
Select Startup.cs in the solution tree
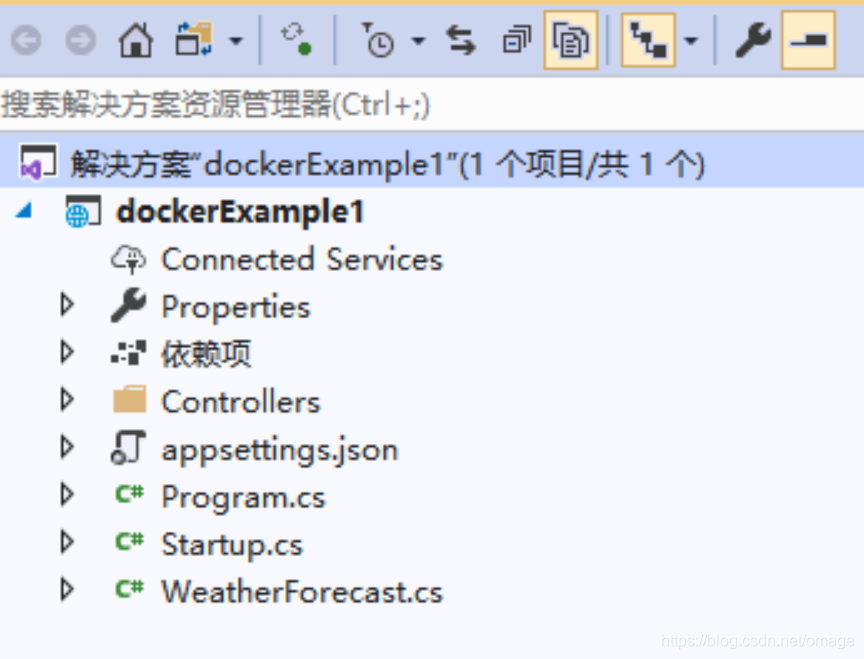(x=232, y=544)
